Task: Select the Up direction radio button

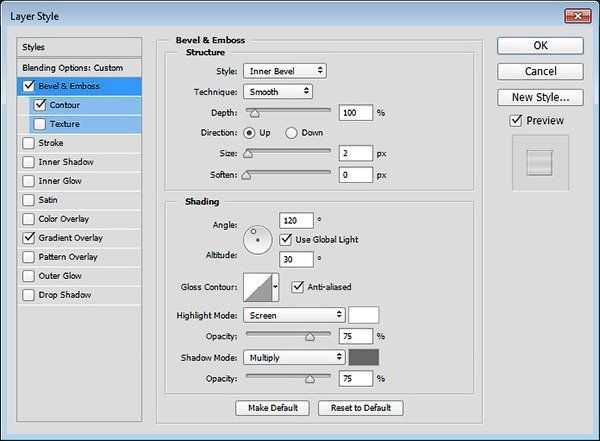Action: 249,133
